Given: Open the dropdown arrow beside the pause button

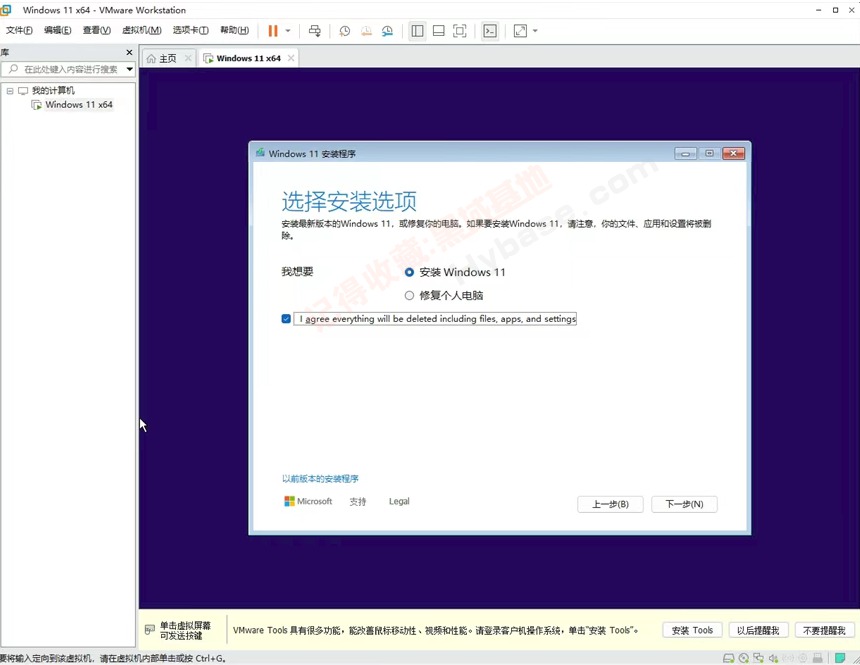Looking at the screenshot, I should (288, 31).
